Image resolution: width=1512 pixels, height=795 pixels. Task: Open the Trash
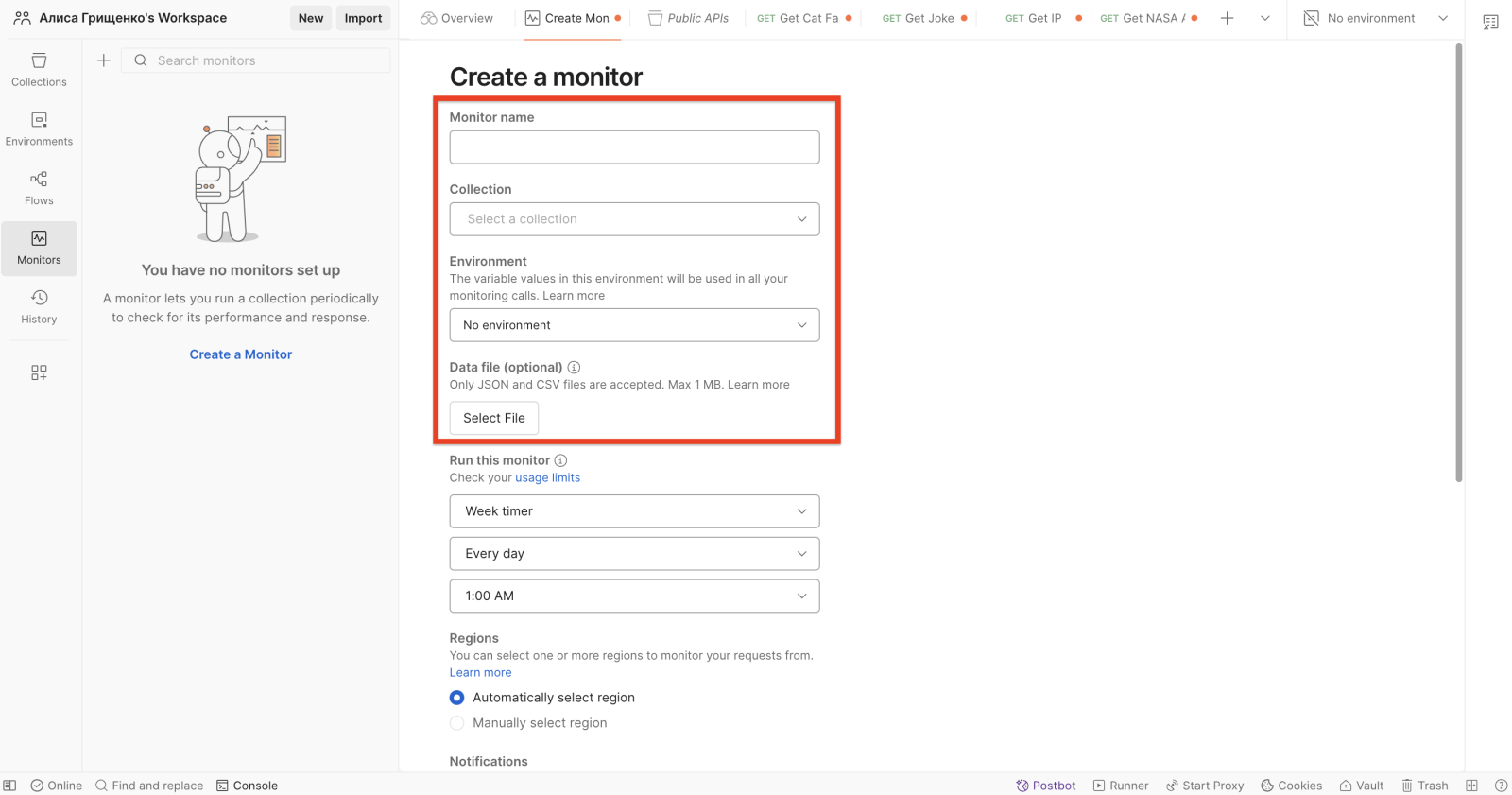coord(1425,786)
